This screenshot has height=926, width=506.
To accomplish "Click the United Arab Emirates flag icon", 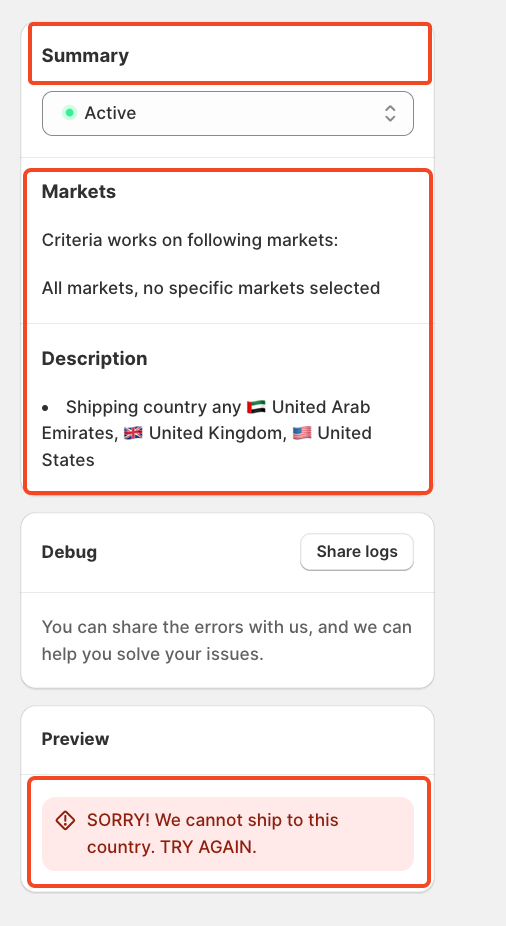I will (256, 407).
